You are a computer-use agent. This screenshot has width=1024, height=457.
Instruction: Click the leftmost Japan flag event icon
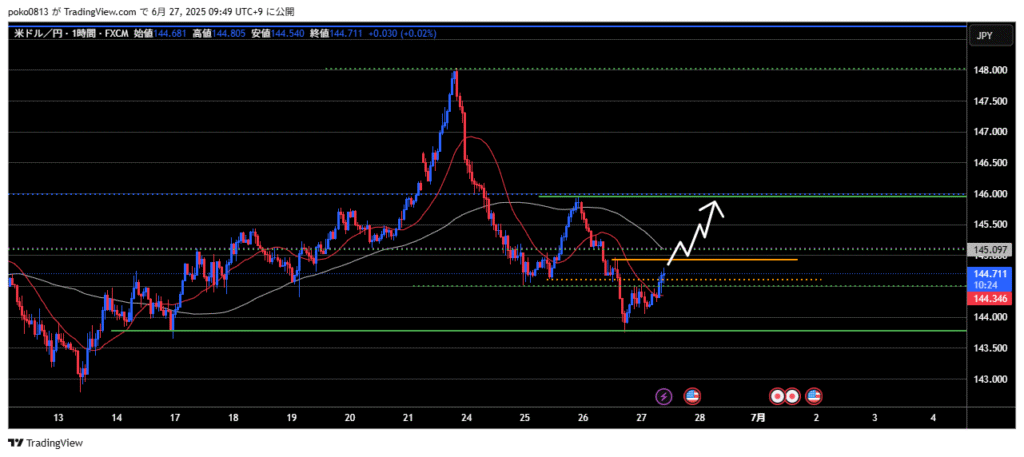click(776, 397)
